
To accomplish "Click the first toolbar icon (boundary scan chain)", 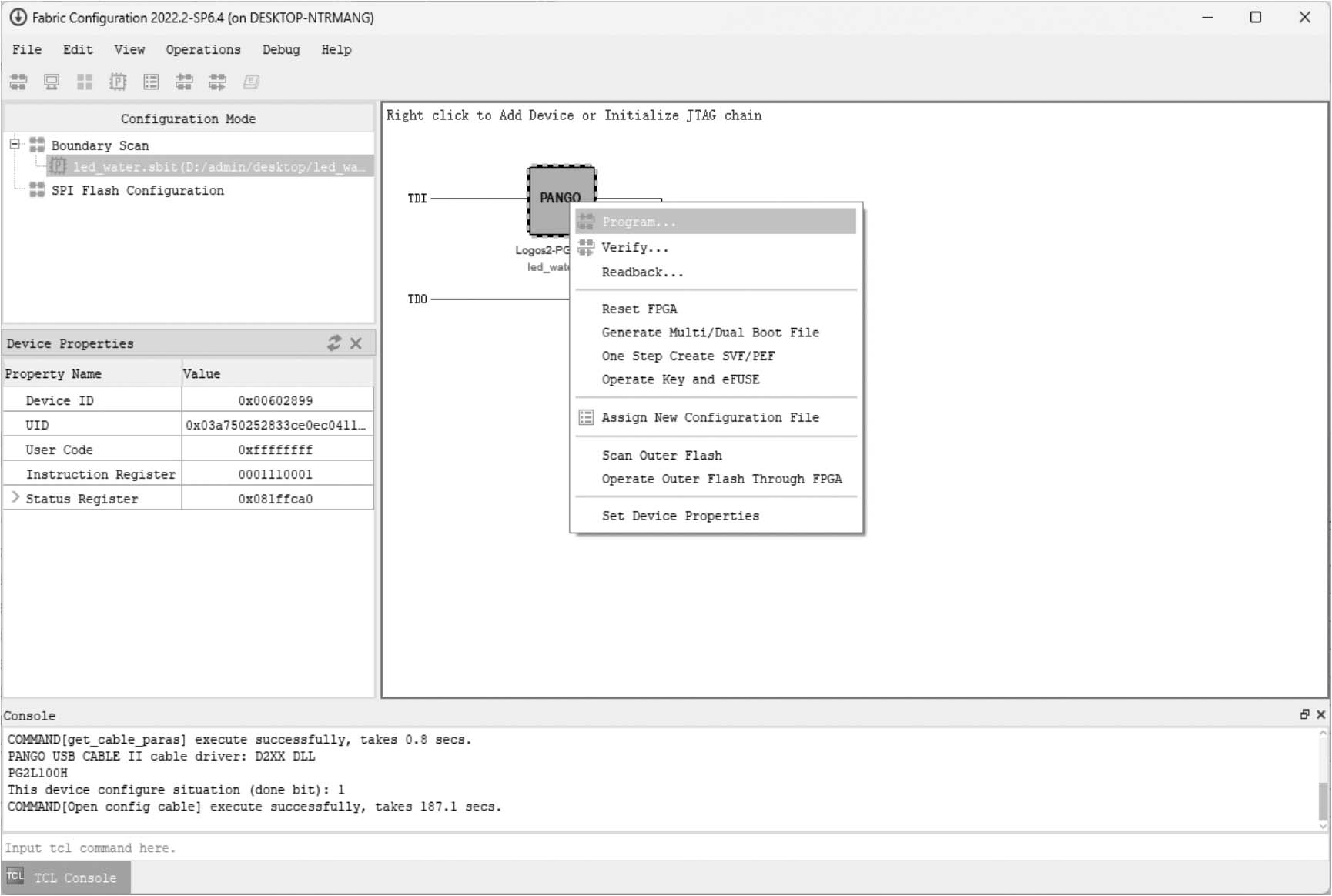I will point(18,82).
